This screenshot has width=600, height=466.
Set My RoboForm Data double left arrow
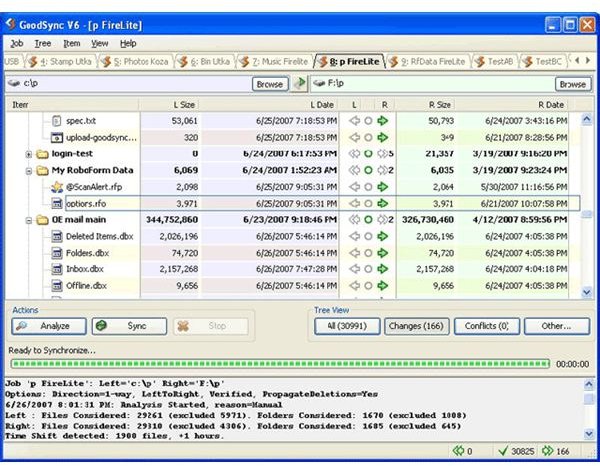pyautogui.click(x=355, y=170)
